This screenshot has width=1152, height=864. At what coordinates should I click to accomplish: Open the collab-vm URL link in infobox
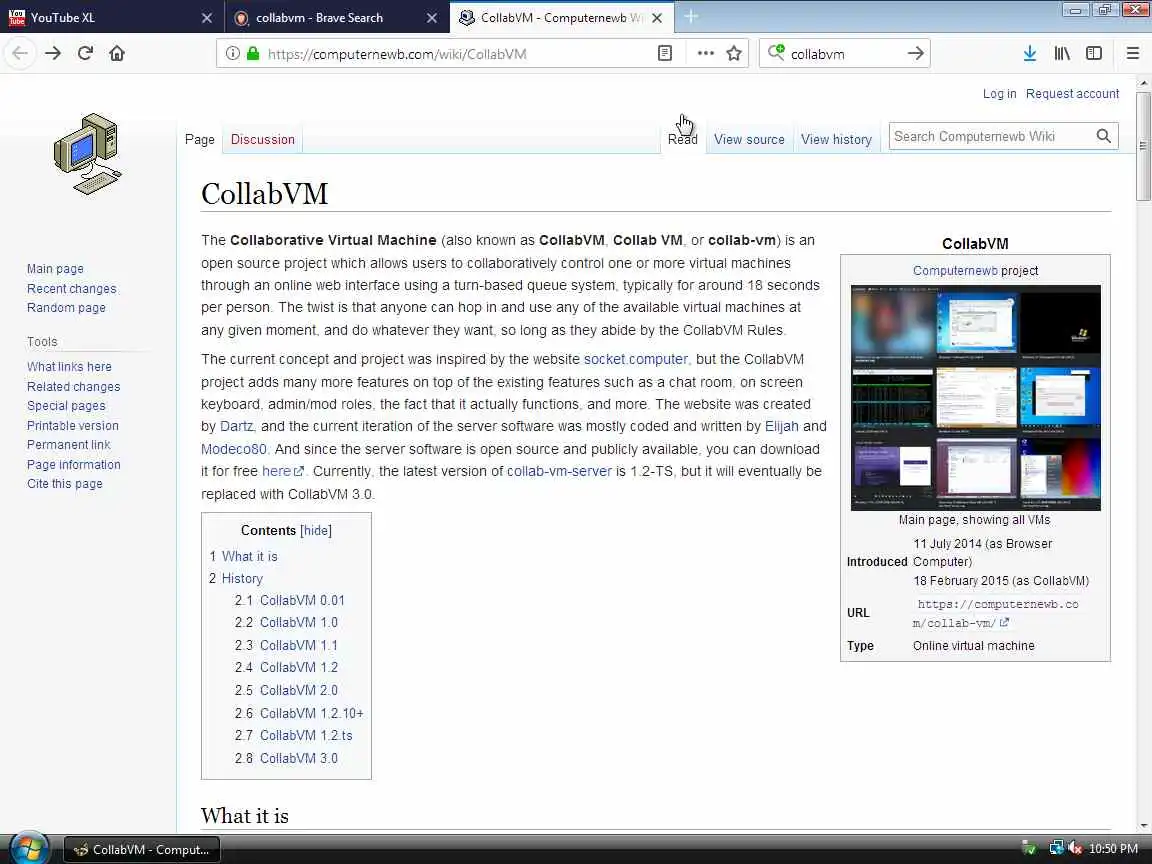click(x=996, y=613)
